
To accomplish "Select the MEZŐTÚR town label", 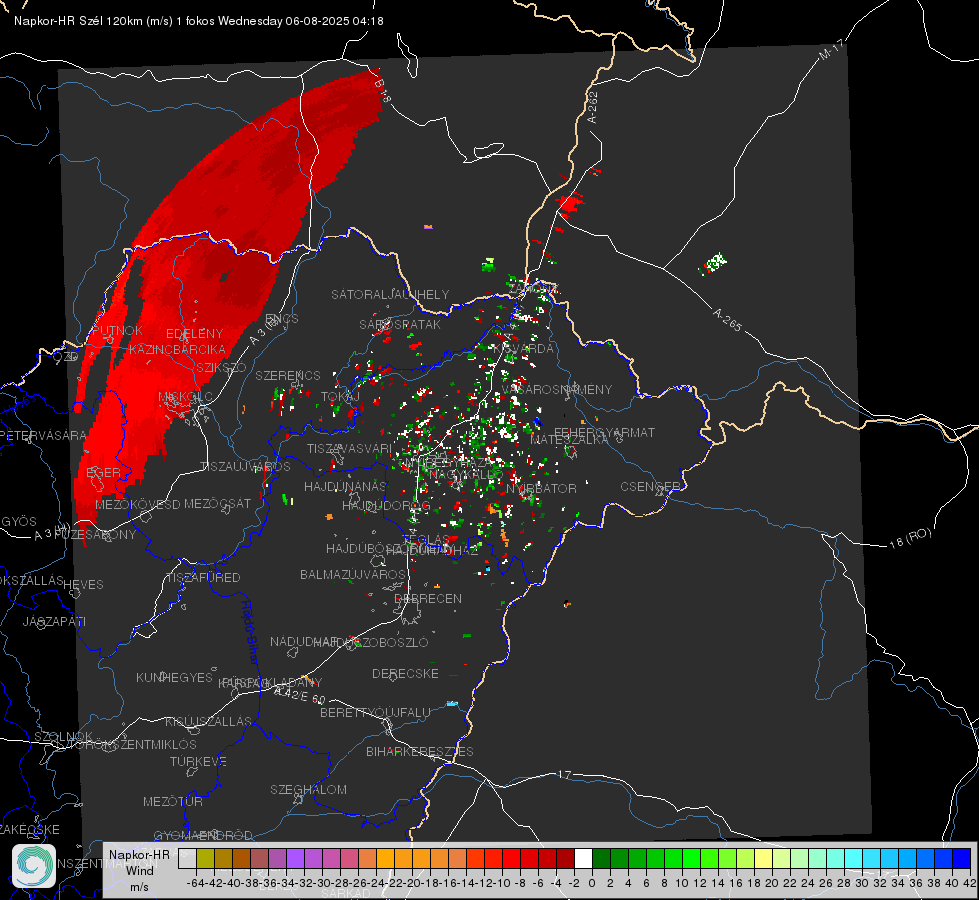I will pos(173,801).
